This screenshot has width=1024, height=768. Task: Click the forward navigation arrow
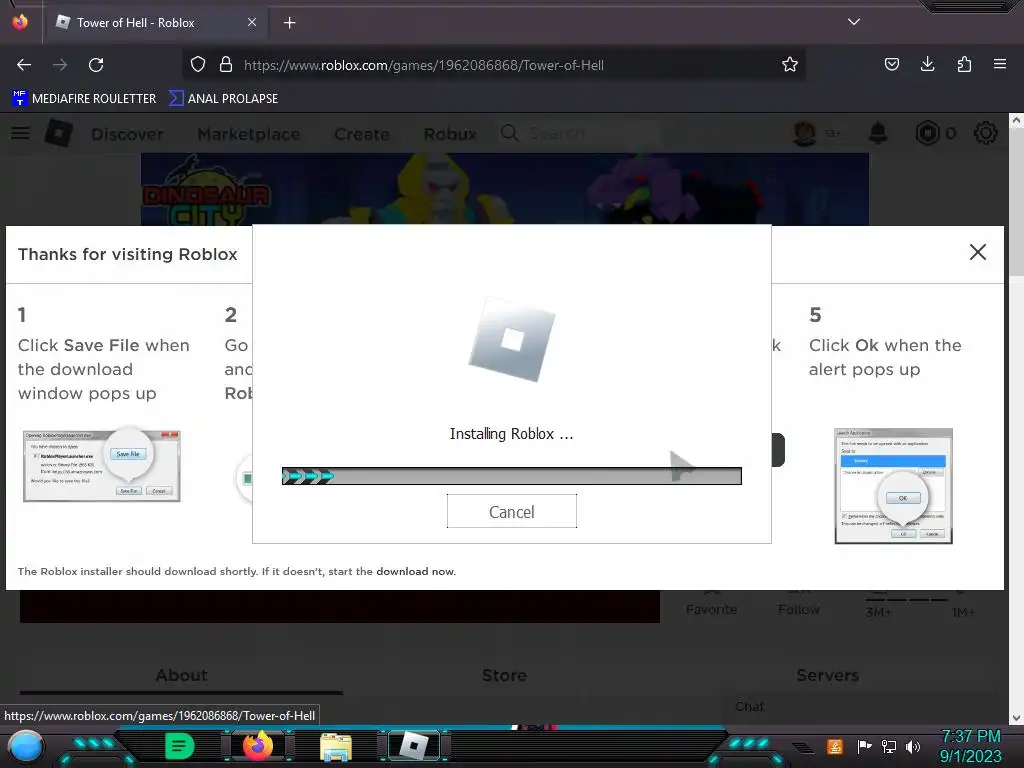pyautogui.click(x=60, y=65)
